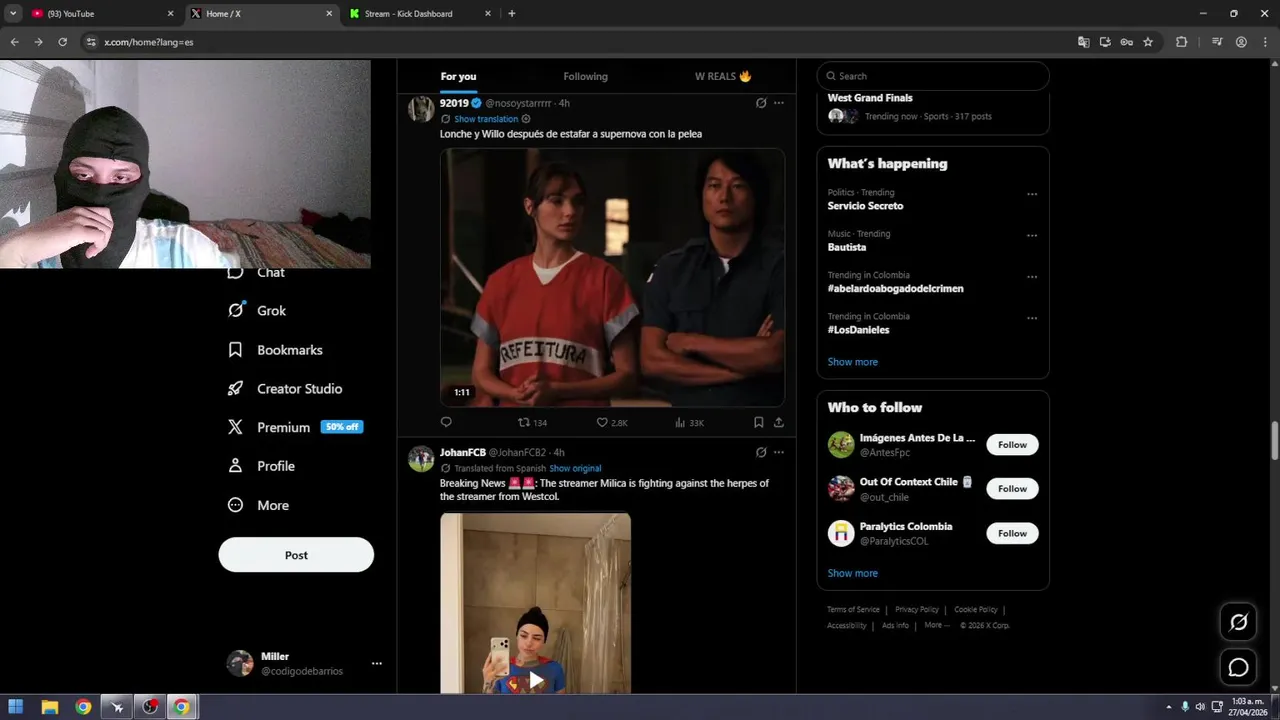Open Chrome tab search dropdown
This screenshot has width=1280, height=720.
13,14
